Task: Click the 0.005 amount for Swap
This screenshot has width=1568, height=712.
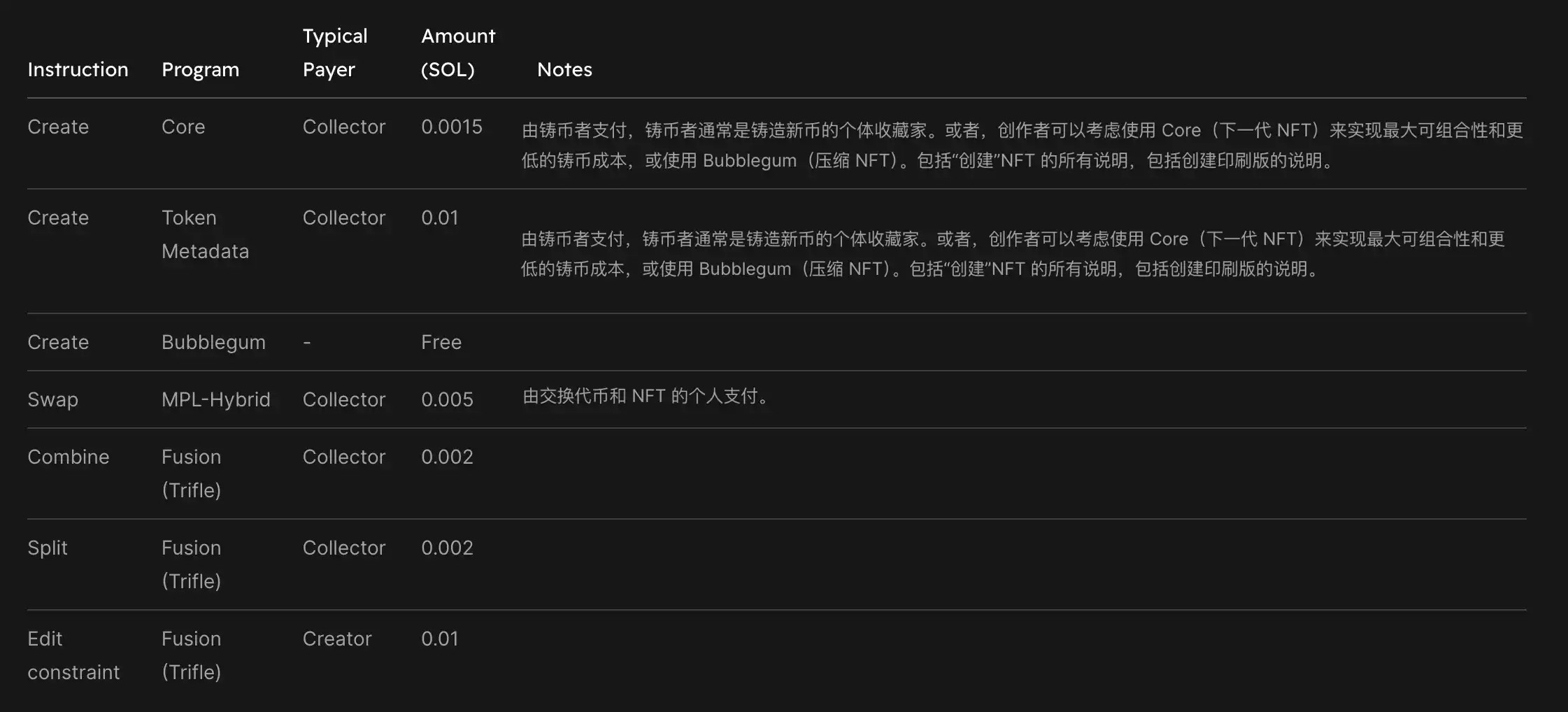Action: (x=447, y=399)
